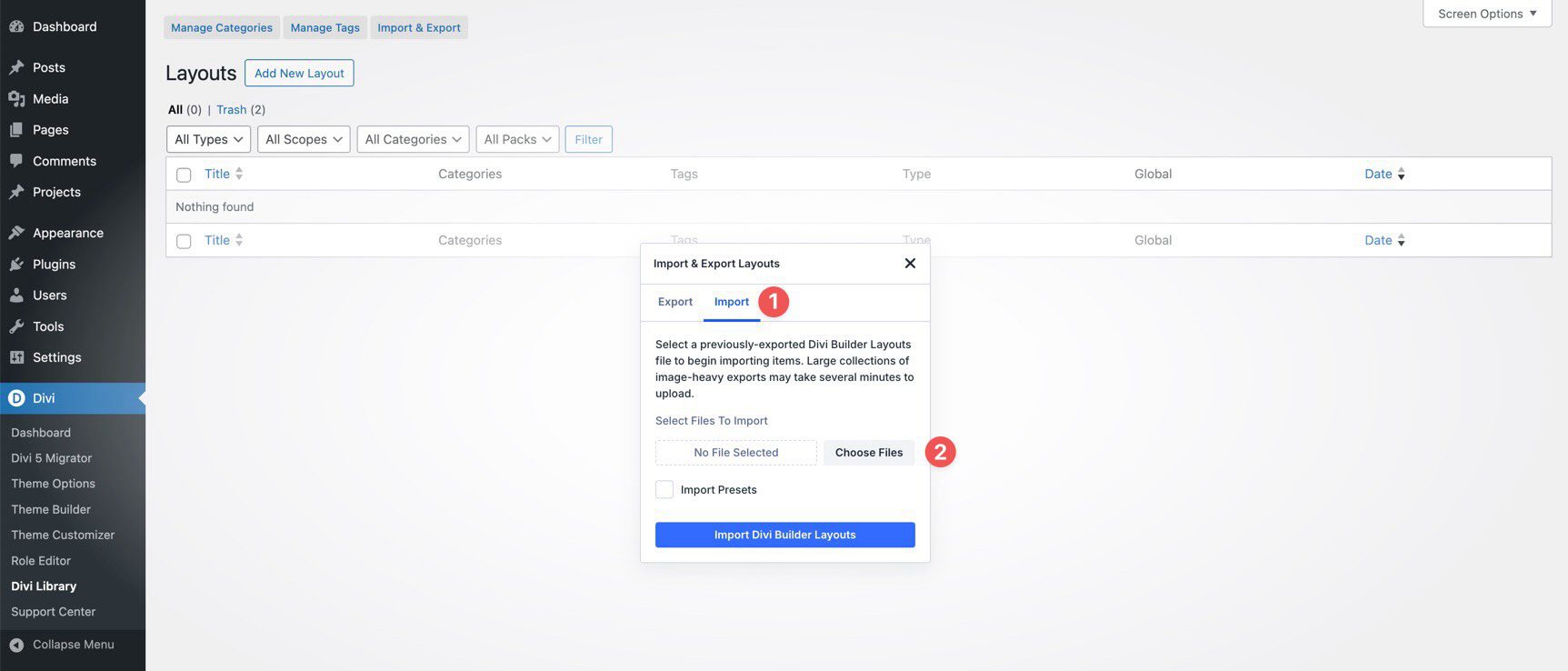Click the Collapse Menu arrow icon
This screenshot has width=1568, height=671.
click(x=16, y=645)
